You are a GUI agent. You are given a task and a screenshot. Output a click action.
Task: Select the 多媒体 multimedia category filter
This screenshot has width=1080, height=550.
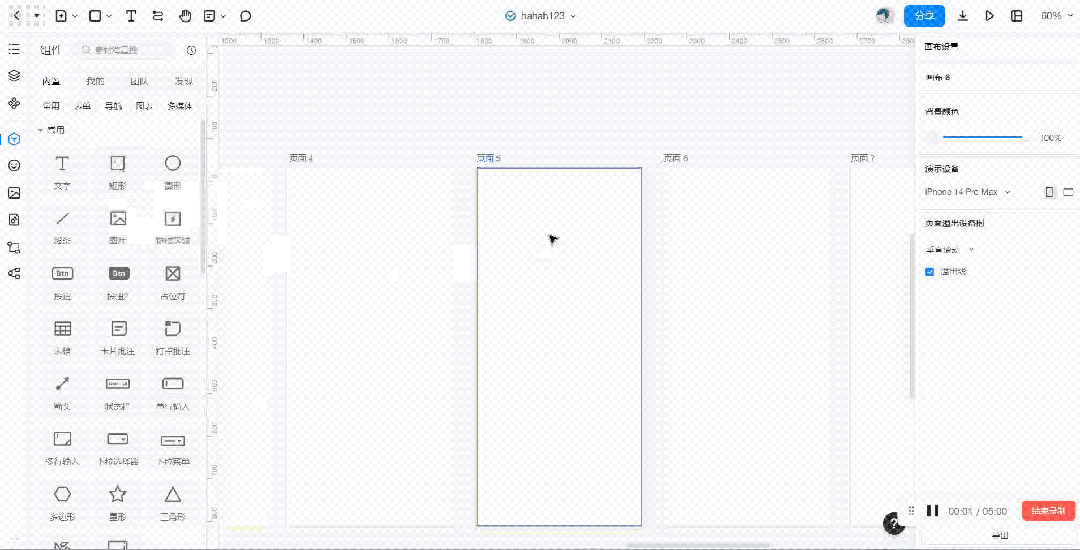coord(180,106)
